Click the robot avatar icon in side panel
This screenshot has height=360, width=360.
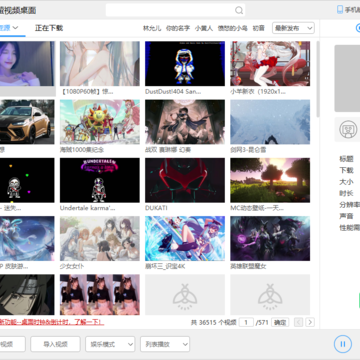(x=348, y=129)
